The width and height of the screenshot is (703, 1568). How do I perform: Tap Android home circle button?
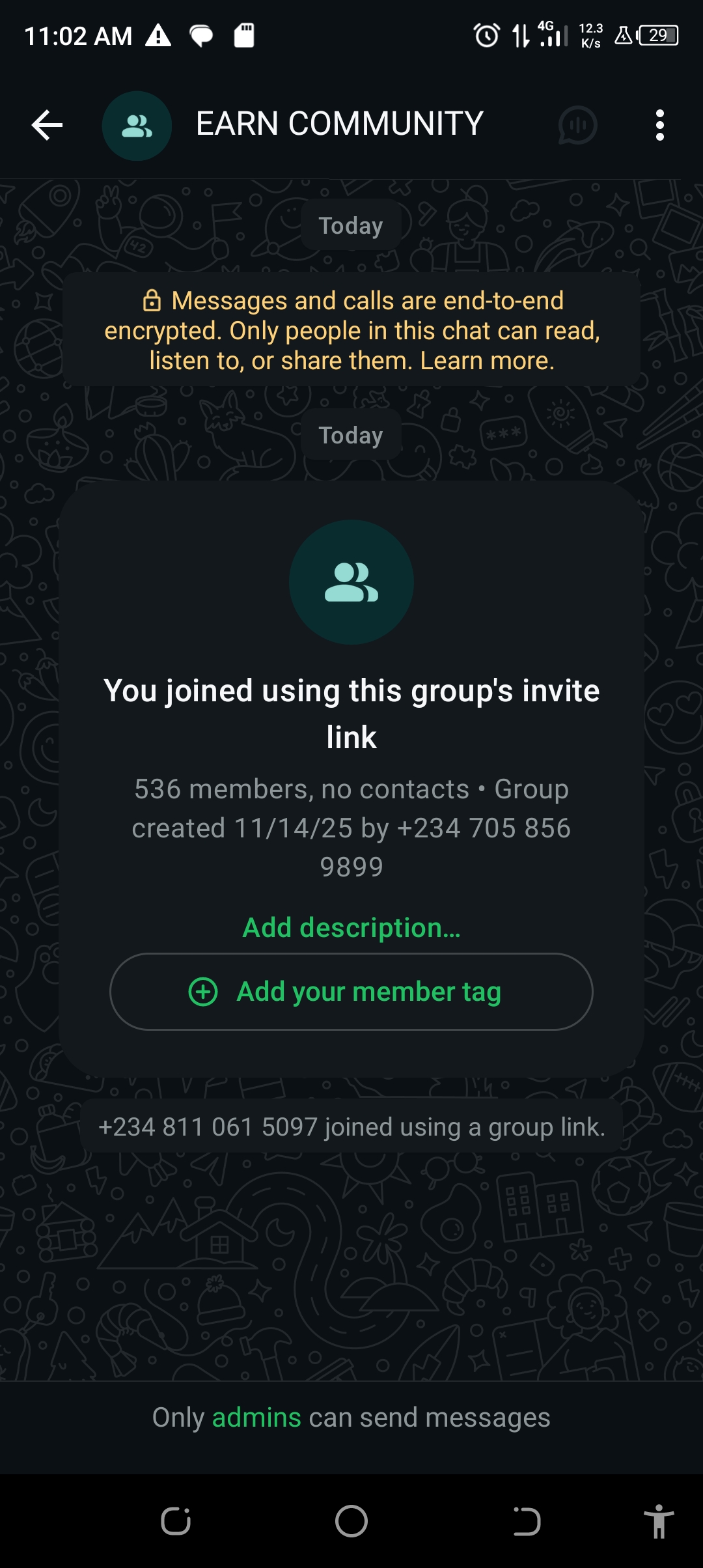point(351,1522)
